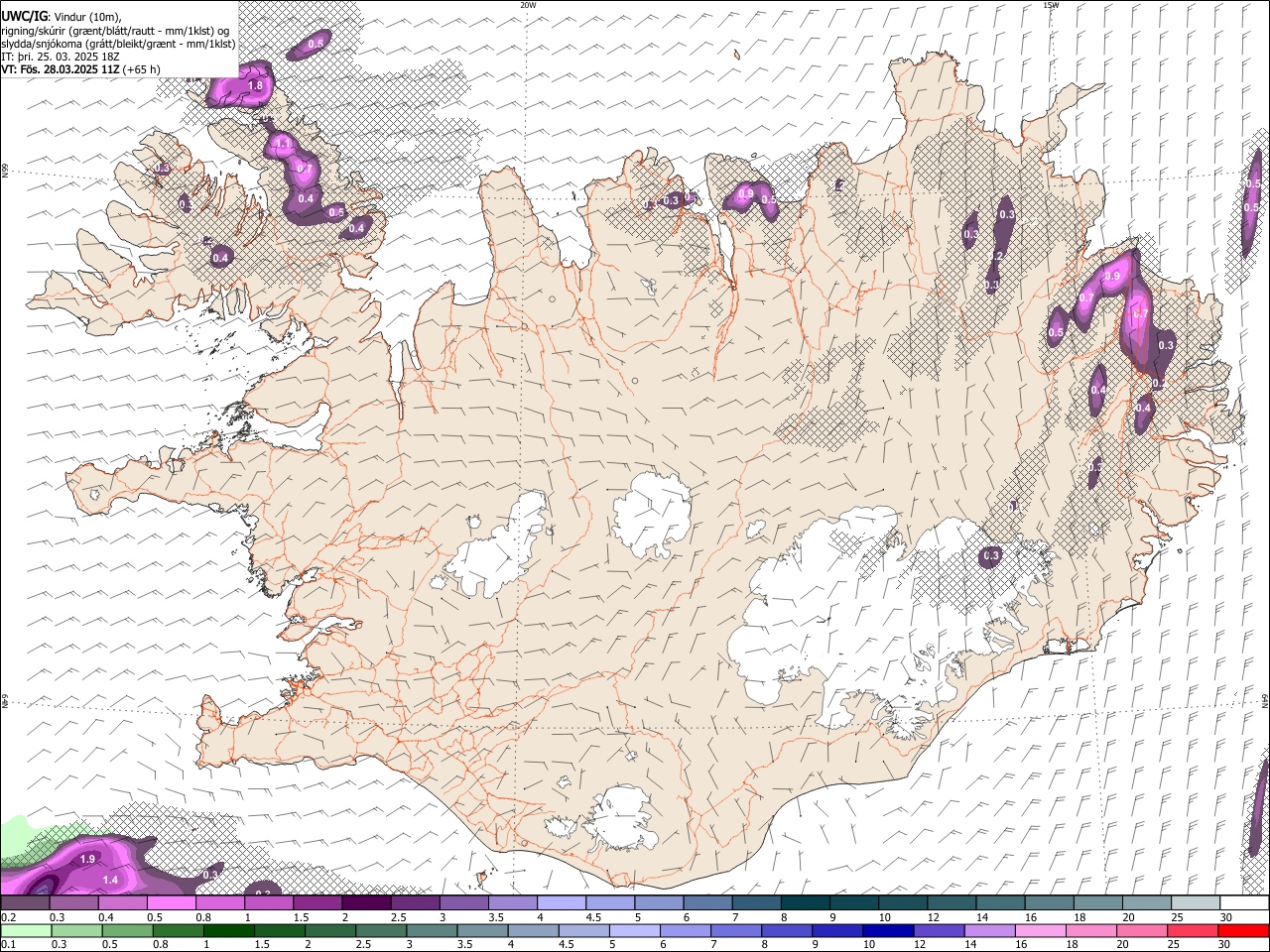Select the darkest purple 2 swatch, upper legend row

[x=366, y=903]
